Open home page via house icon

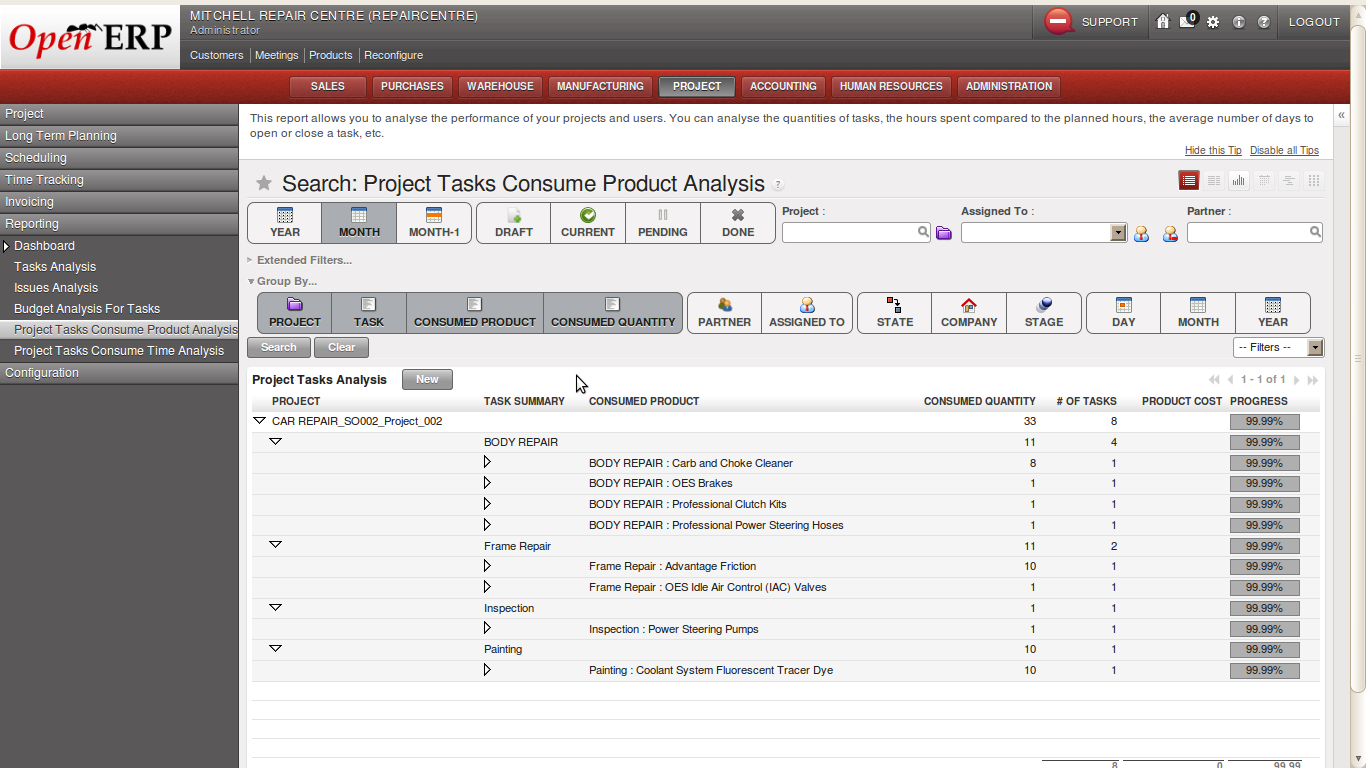coord(1162,21)
